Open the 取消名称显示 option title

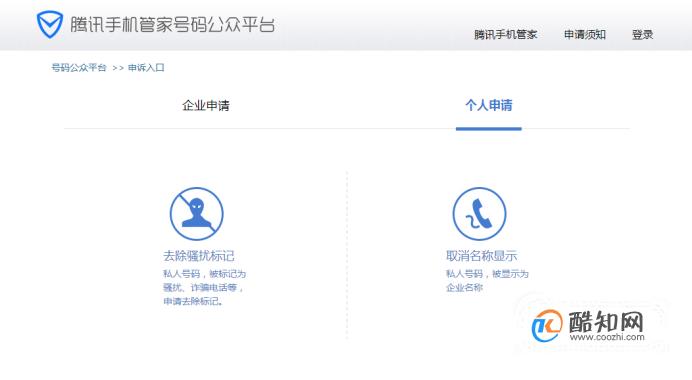(481, 256)
